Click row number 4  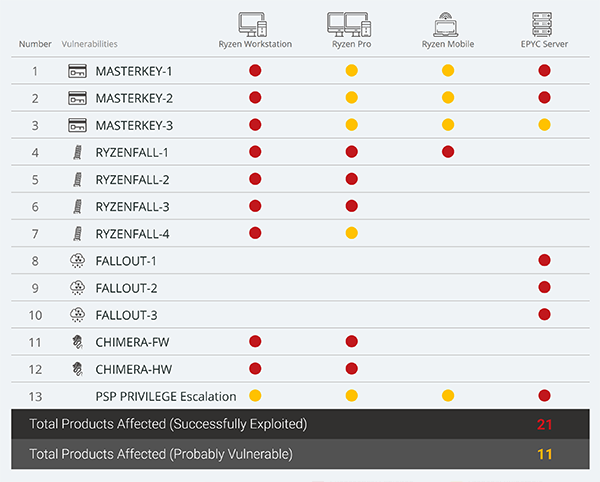coord(35,153)
